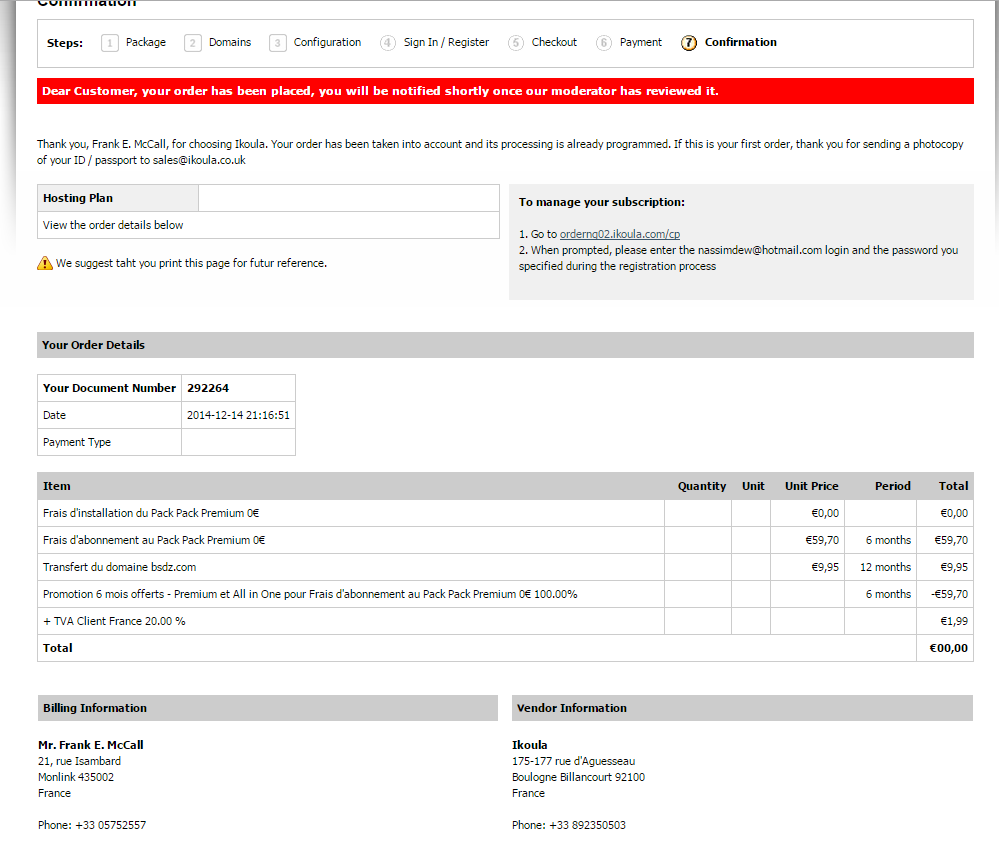Click the step 5 circle icon
The height and width of the screenshot is (850, 999).
[x=515, y=43]
